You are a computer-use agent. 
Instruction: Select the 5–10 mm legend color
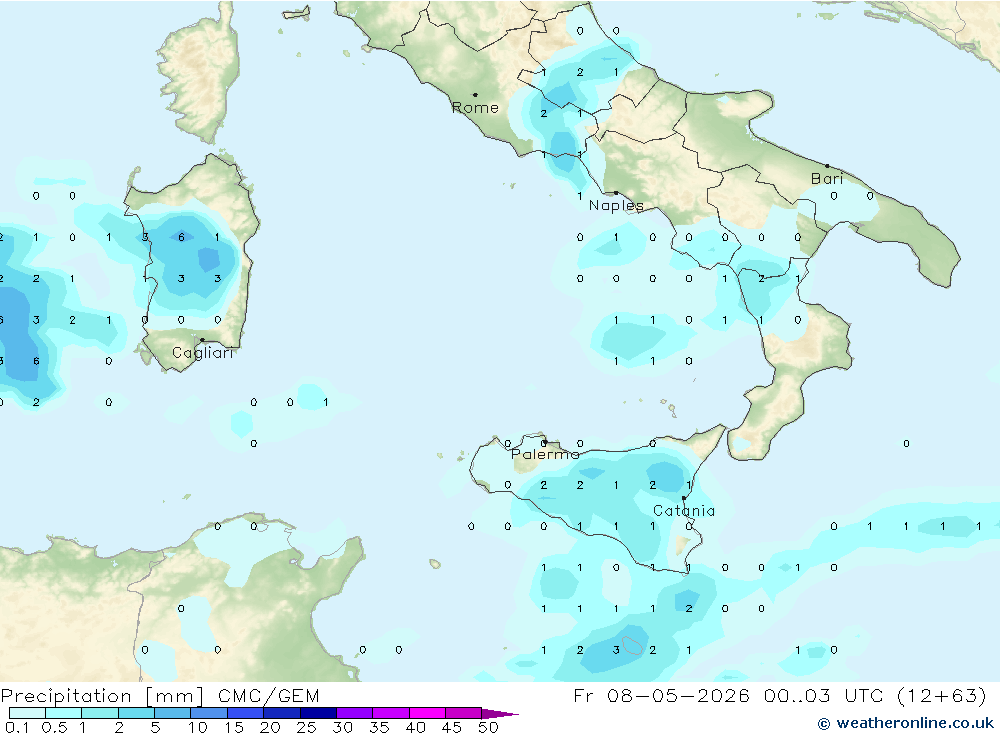click(173, 713)
